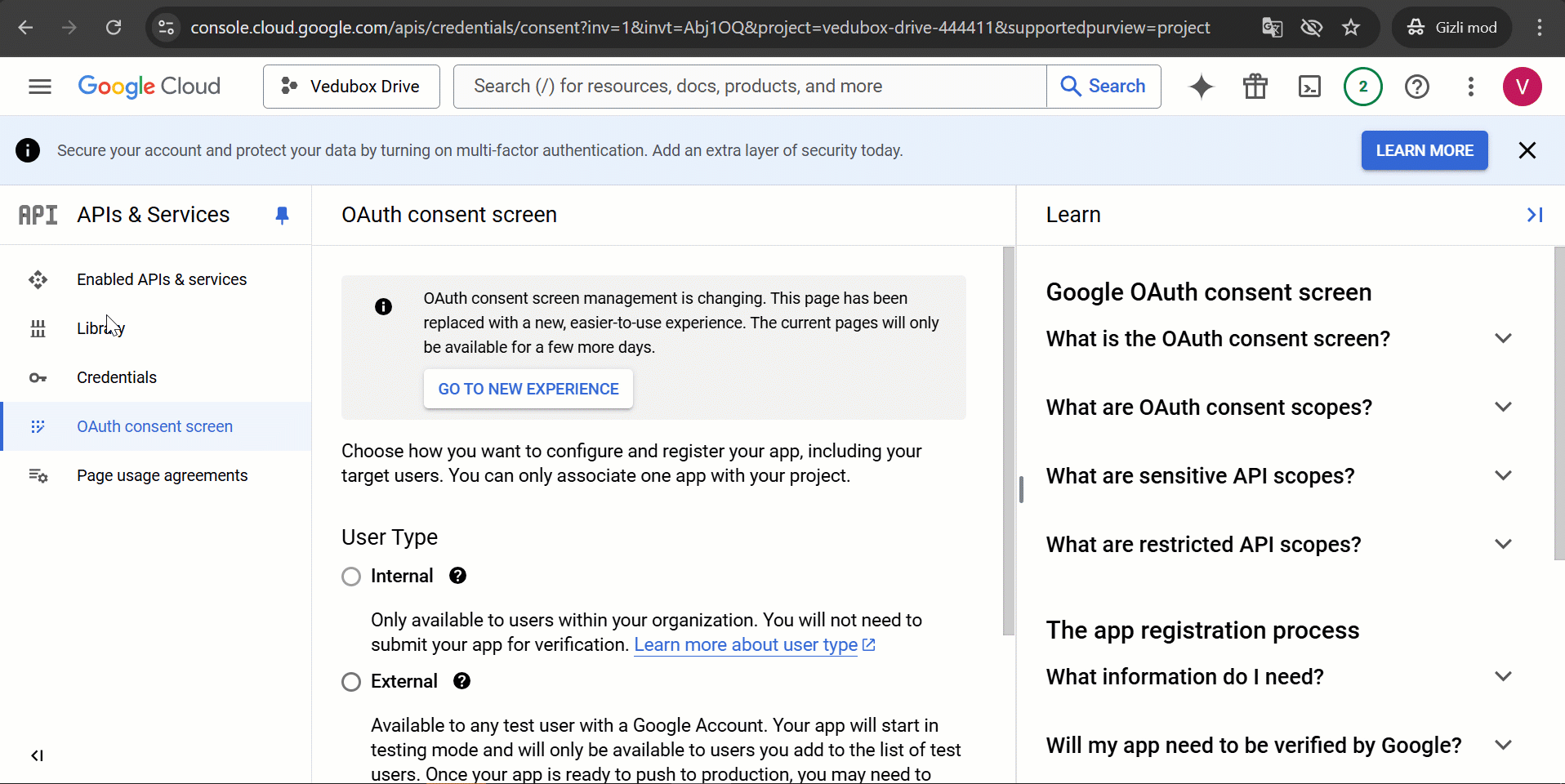Collapse the Learn panel
This screenshot has width=1565, height=784.
click(1534, 215)
